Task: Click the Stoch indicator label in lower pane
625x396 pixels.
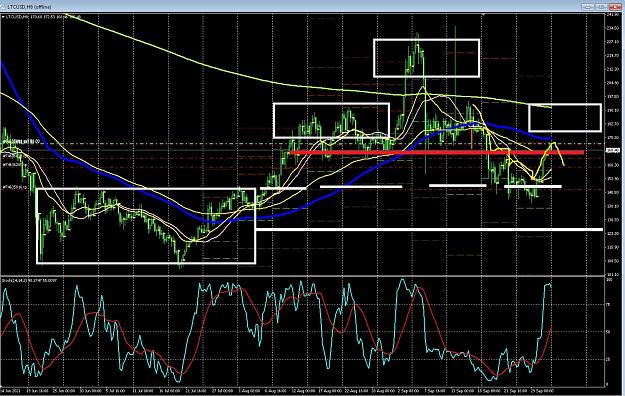Action: [29, 281]
